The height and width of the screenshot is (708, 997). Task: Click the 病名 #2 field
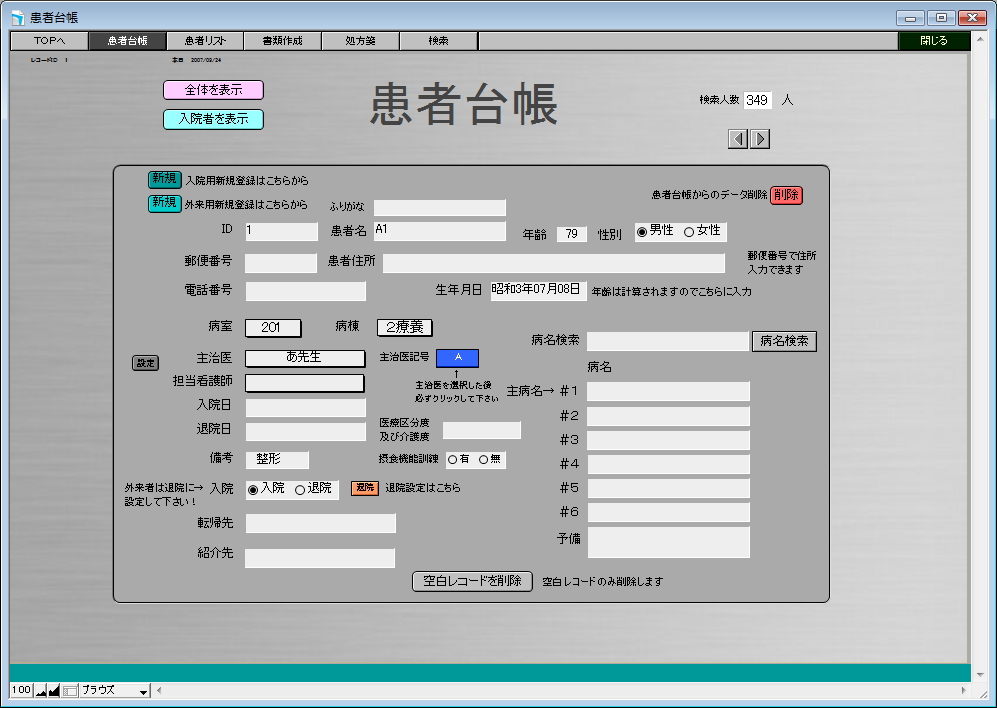(x=668, y=416)
